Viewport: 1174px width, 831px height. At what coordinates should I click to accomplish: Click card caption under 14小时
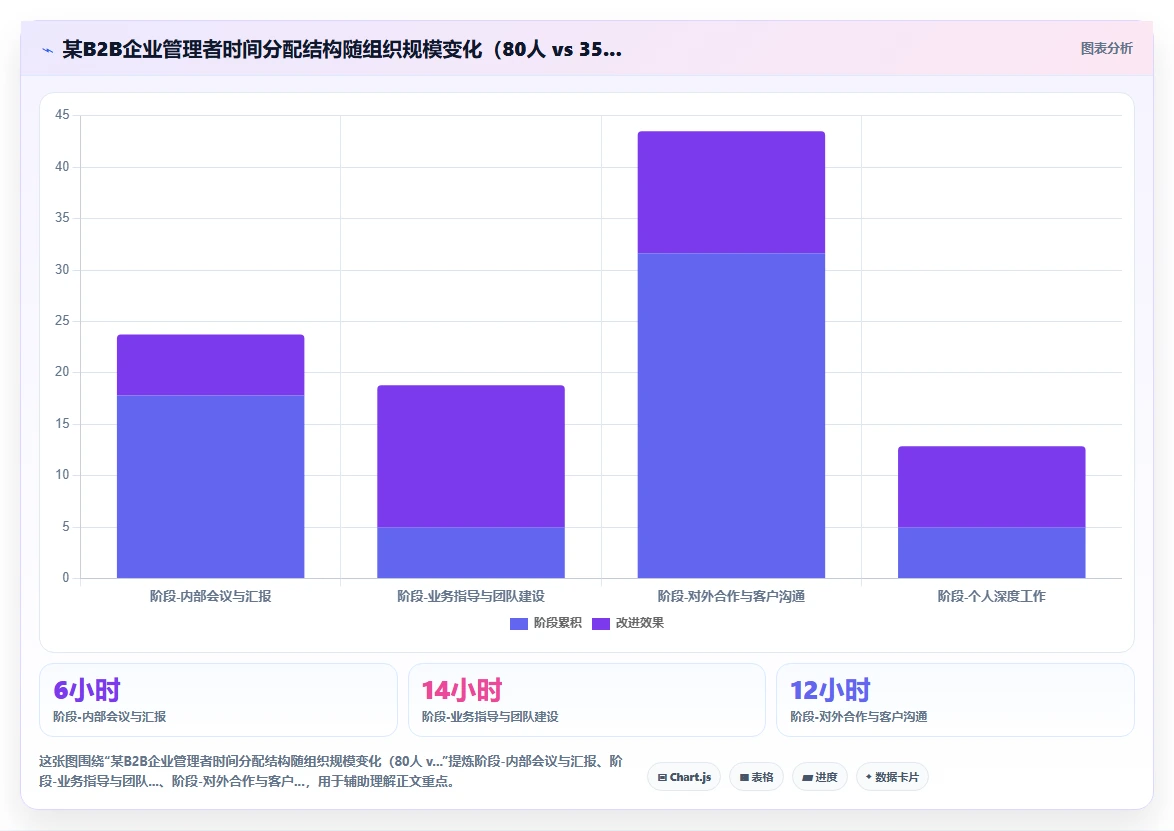tap(490, 716)
